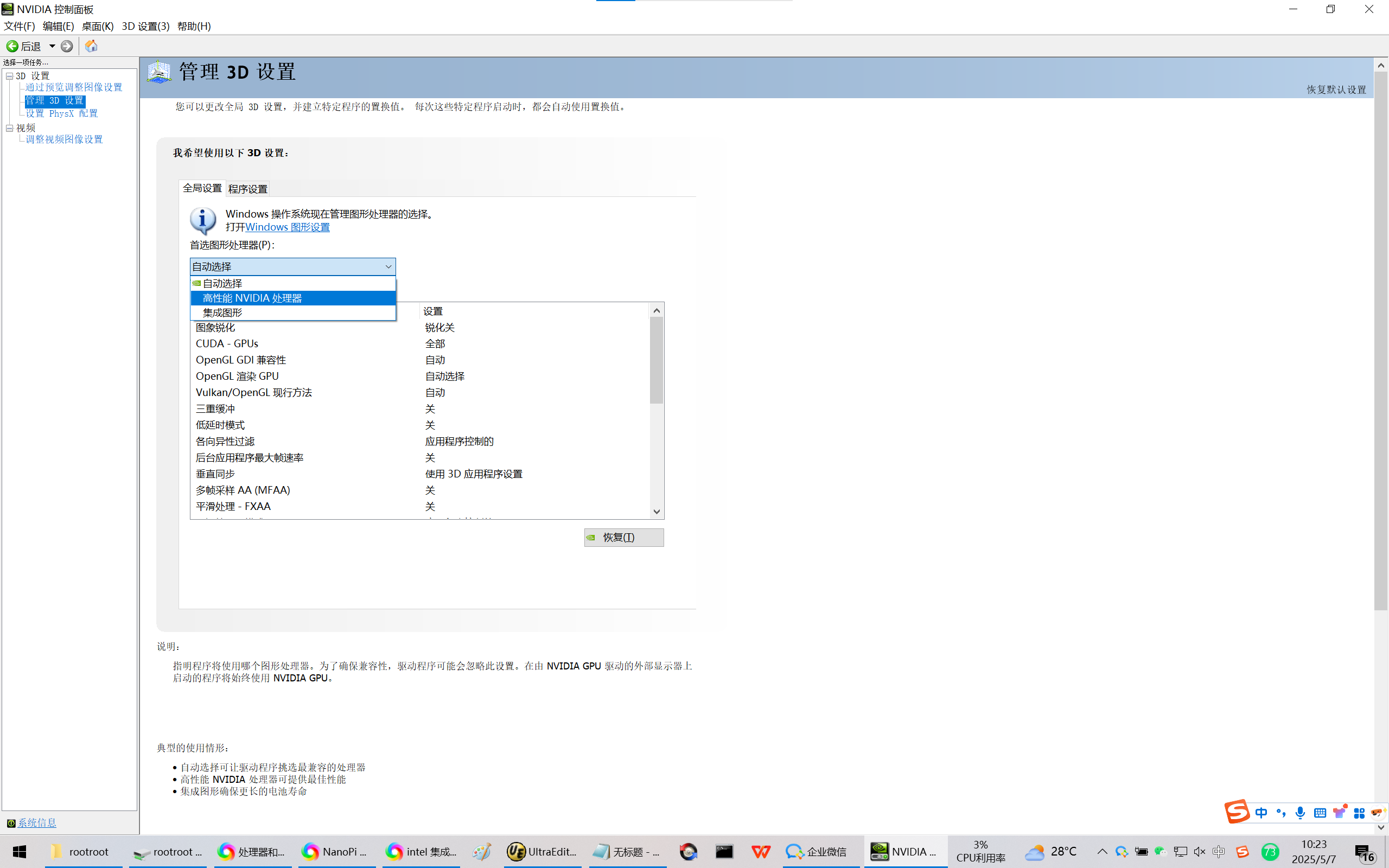Select 设置 PhysX 配置 in sidebar

(61, 114)
